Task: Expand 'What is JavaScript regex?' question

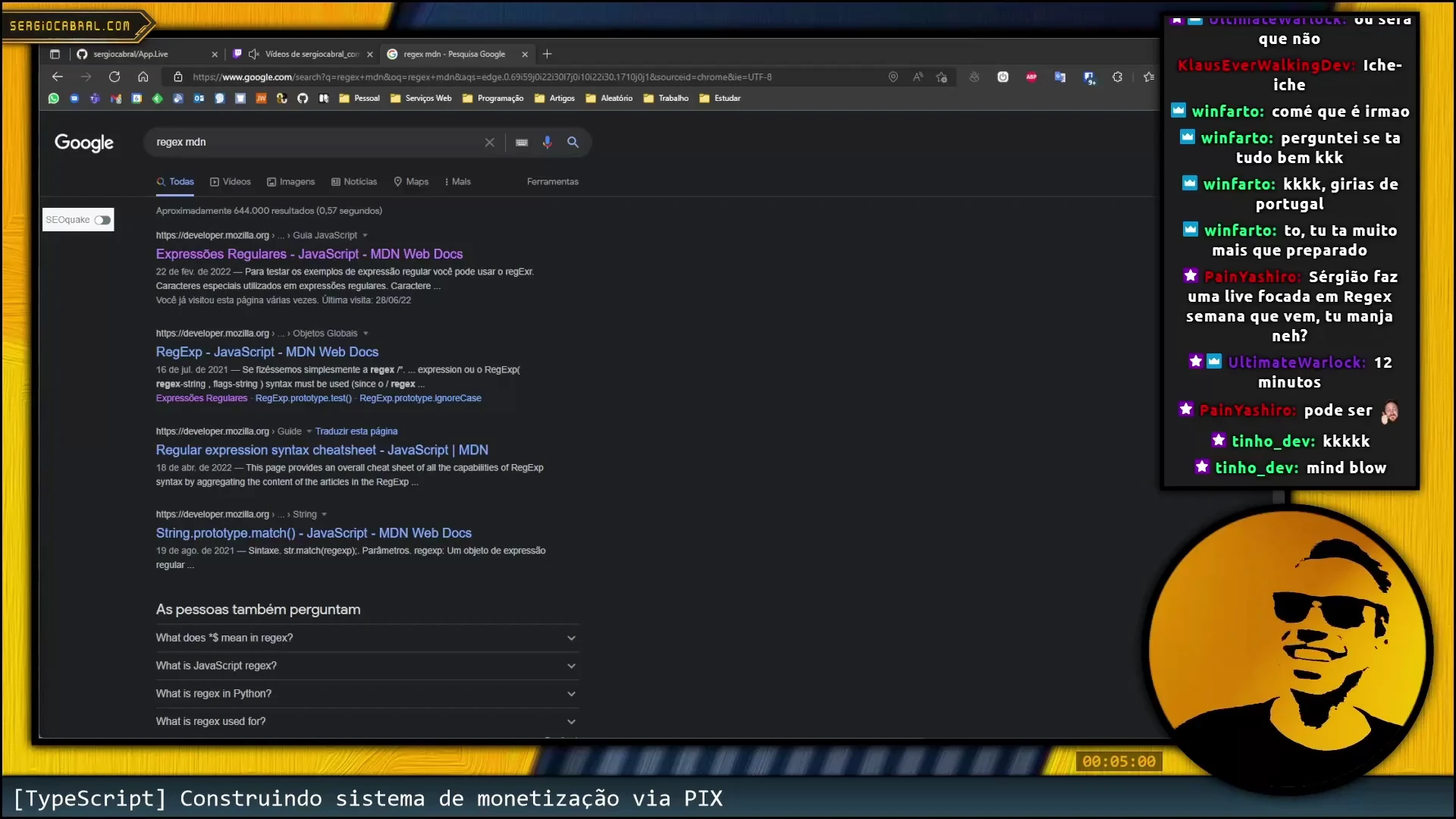Action: click(366, 666)
